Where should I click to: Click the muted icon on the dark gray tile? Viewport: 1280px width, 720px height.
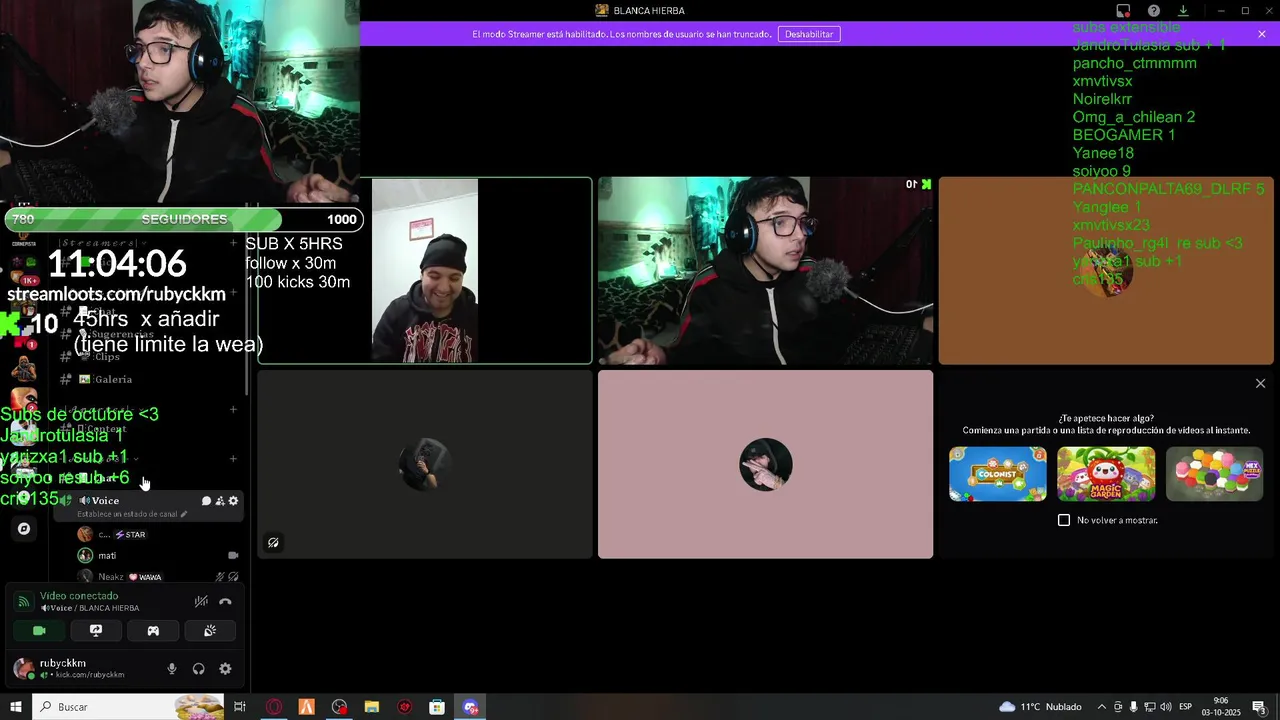click(273, 543)
